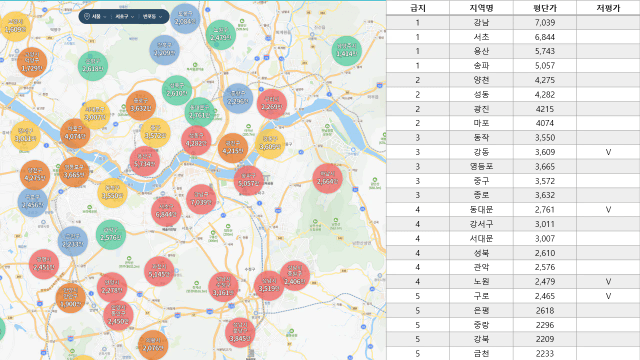The height and width of the screenshot is (360, 640).
Task: Click the 급지 column header
Action: tap(418, 8)
